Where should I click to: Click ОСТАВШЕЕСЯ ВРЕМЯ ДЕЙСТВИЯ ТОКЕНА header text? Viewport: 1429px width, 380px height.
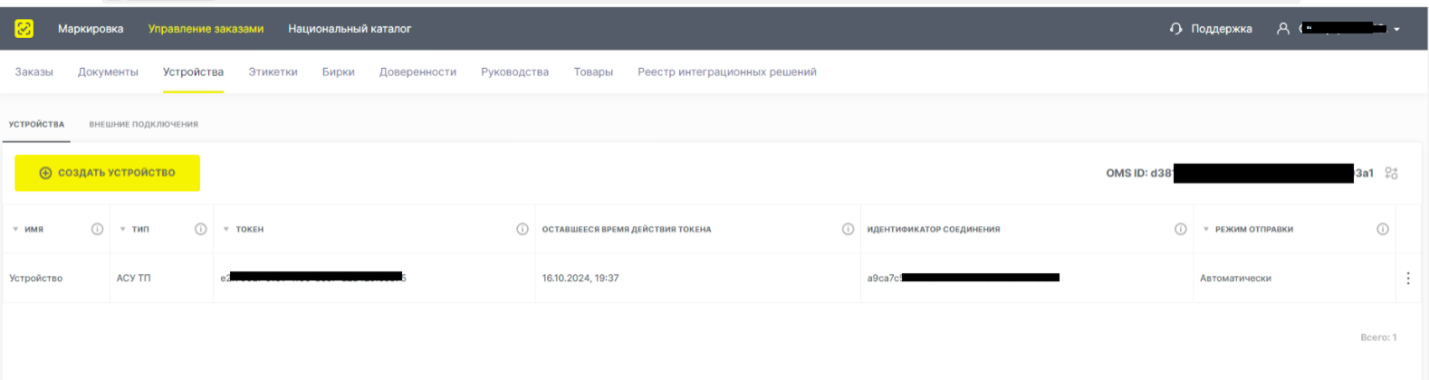tap(626, 229)
